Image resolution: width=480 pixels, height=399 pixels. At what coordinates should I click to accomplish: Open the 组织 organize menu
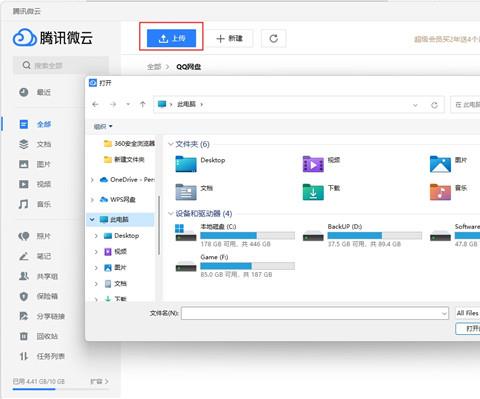tap(103, 126)
